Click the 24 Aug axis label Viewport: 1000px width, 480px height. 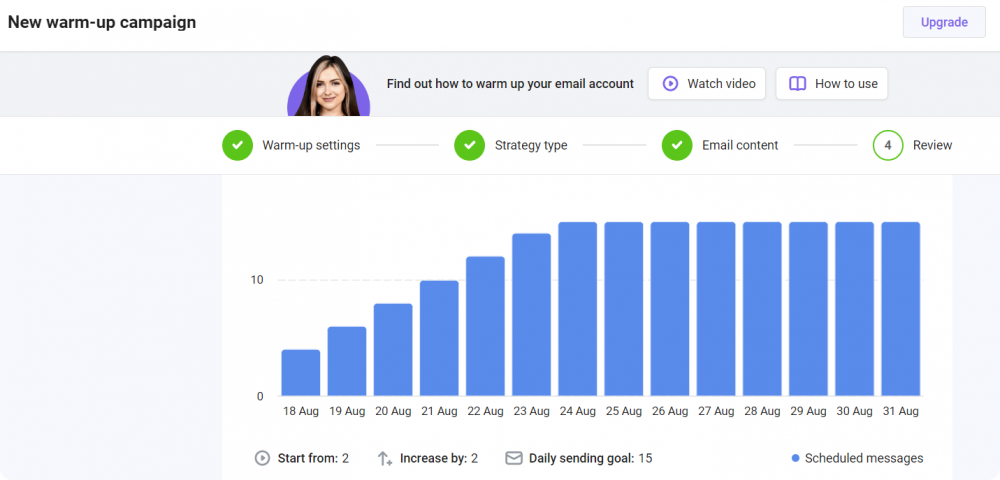click(578, 412)
